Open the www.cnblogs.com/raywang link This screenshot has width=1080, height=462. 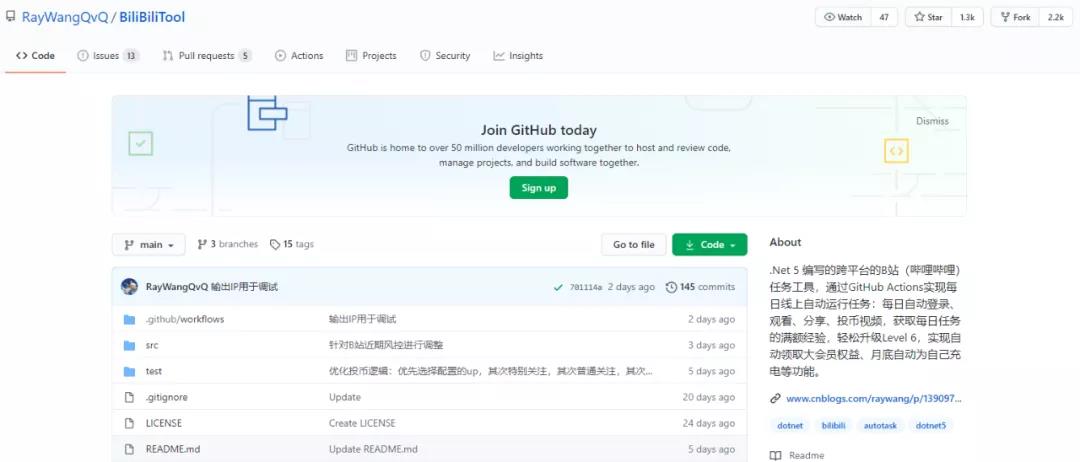click(873, 399)
